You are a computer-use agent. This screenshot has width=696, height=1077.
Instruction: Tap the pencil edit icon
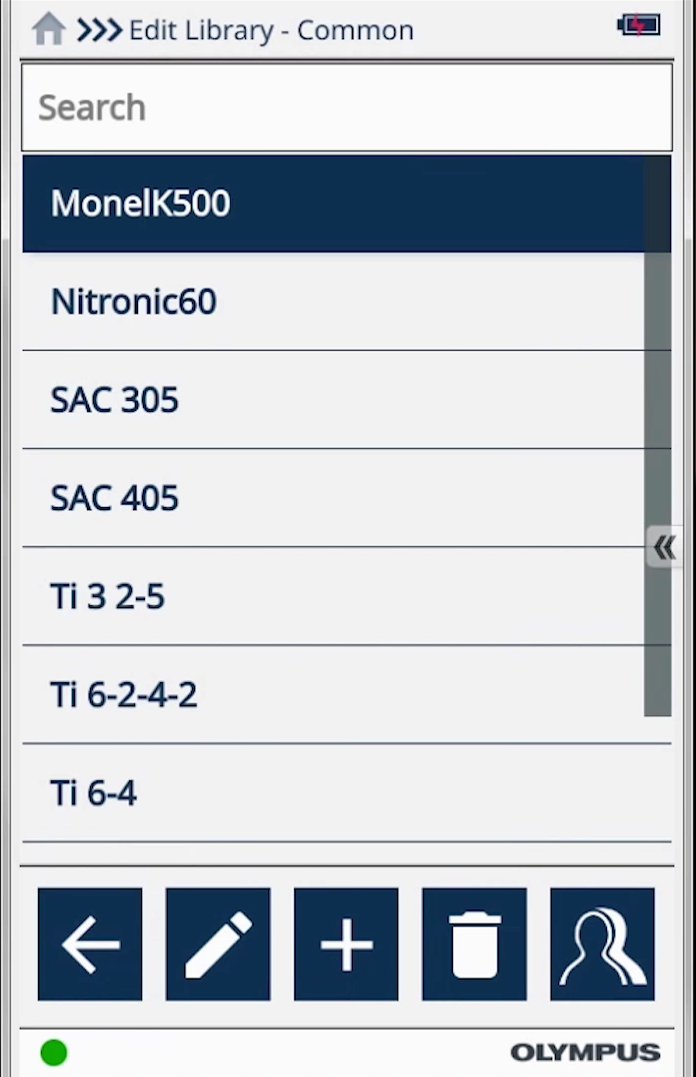click(x=218, y=944)
